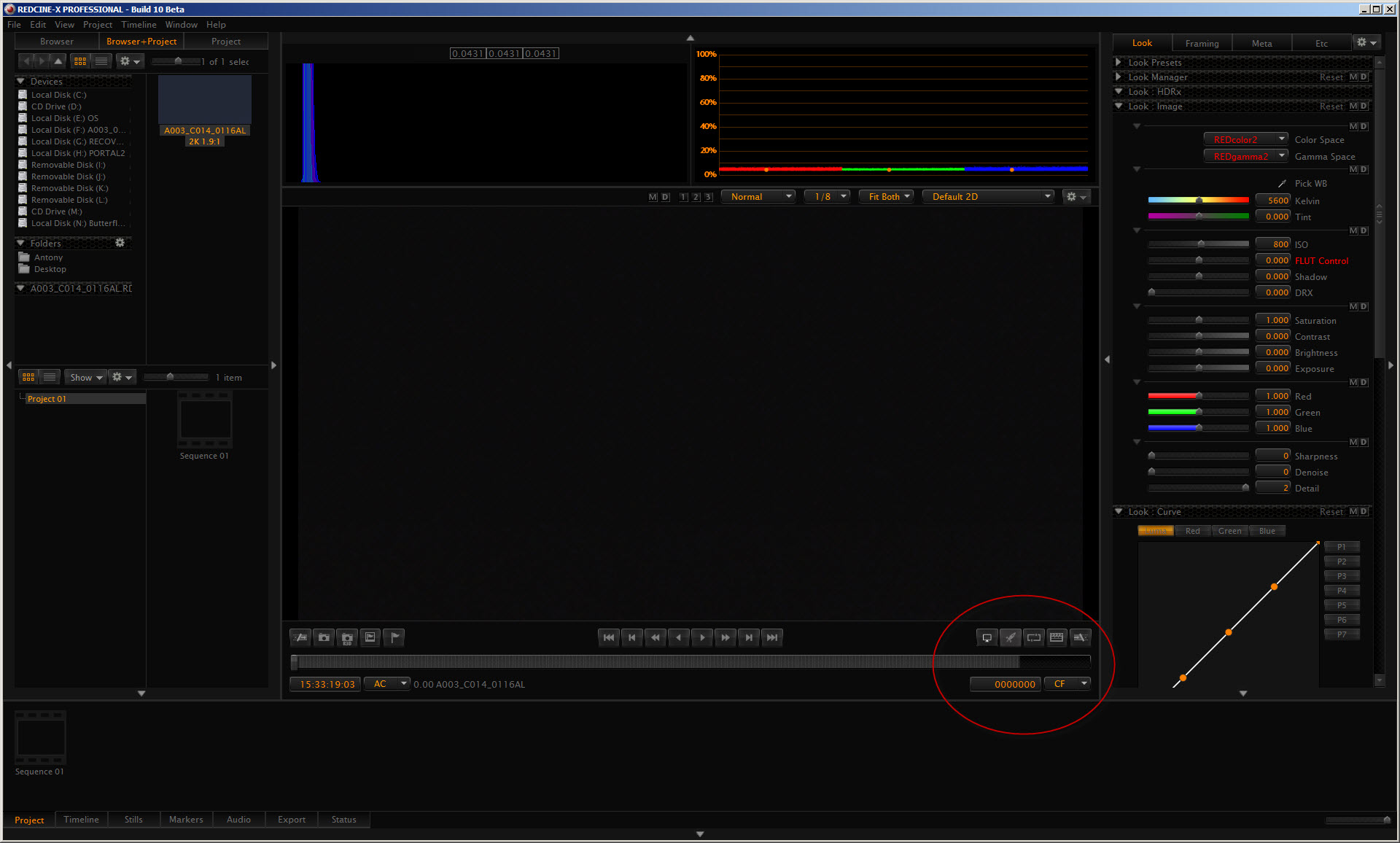Jump to the last frame
1400x843 pixels.
click(772, 637)
